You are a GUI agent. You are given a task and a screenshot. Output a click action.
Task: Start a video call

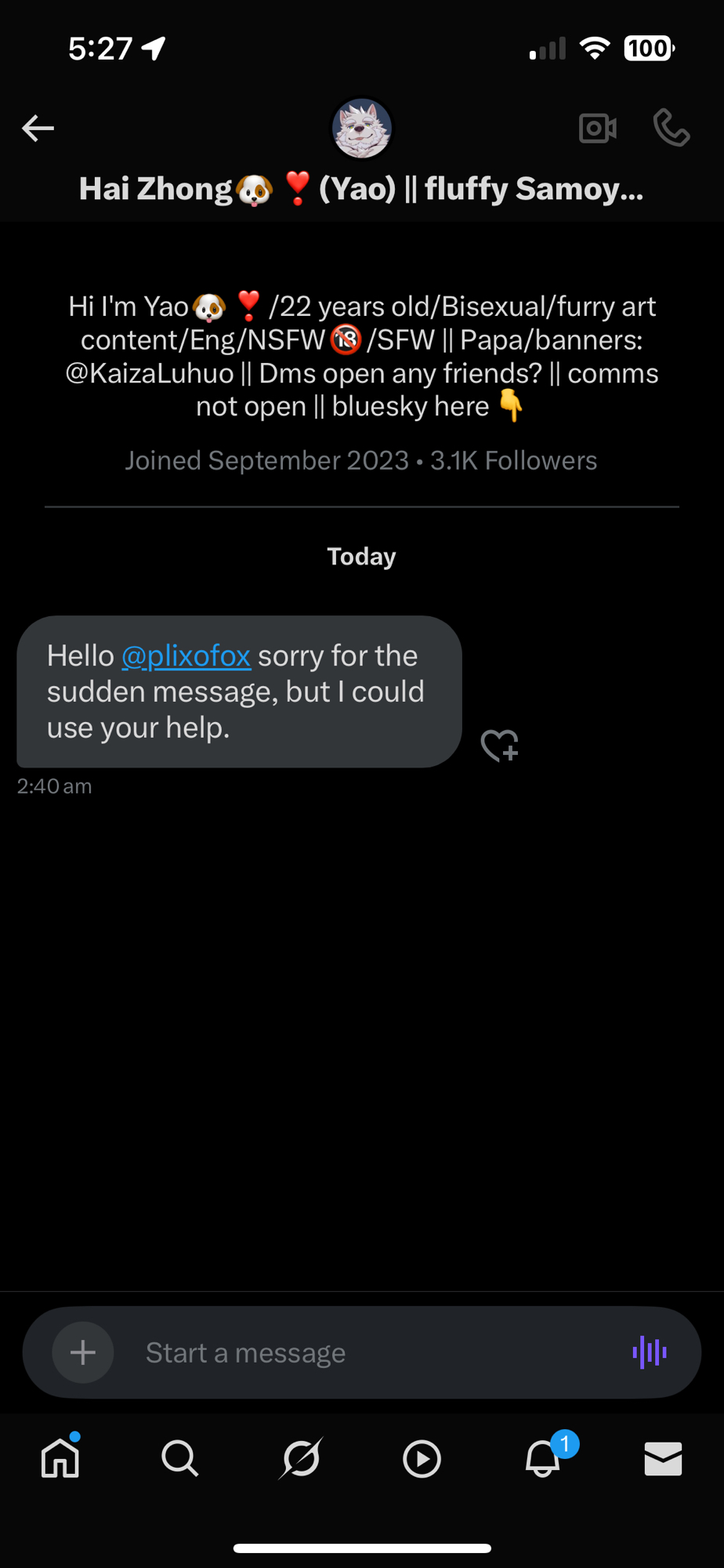click(597, 128)
